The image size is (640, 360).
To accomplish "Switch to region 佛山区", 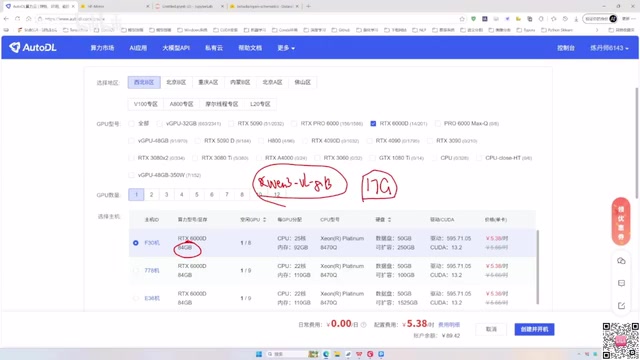I will click(302, 82).
